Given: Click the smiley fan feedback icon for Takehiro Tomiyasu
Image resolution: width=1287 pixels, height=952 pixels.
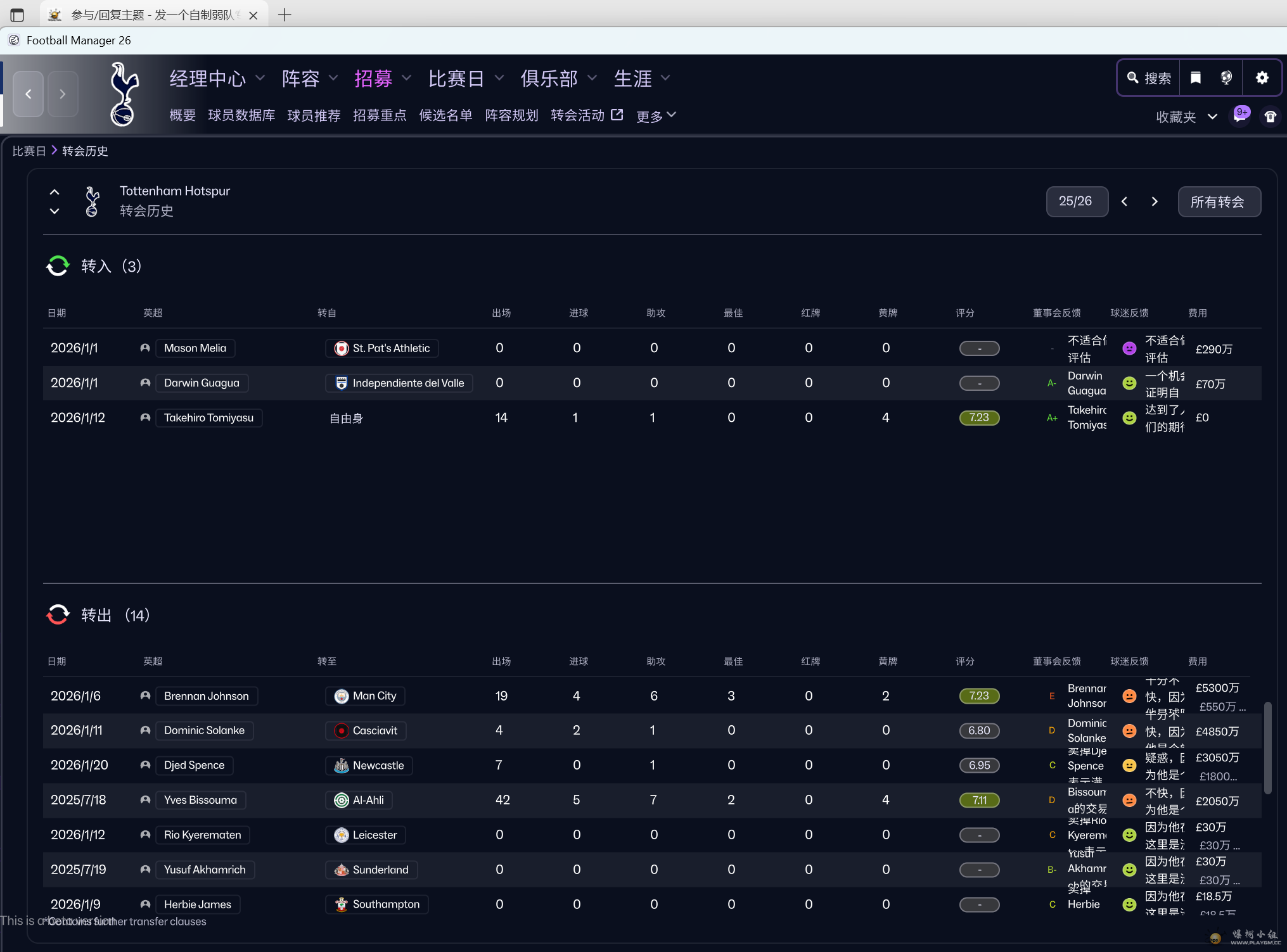Looking at the screenshot, I should tap(1130, 418).
